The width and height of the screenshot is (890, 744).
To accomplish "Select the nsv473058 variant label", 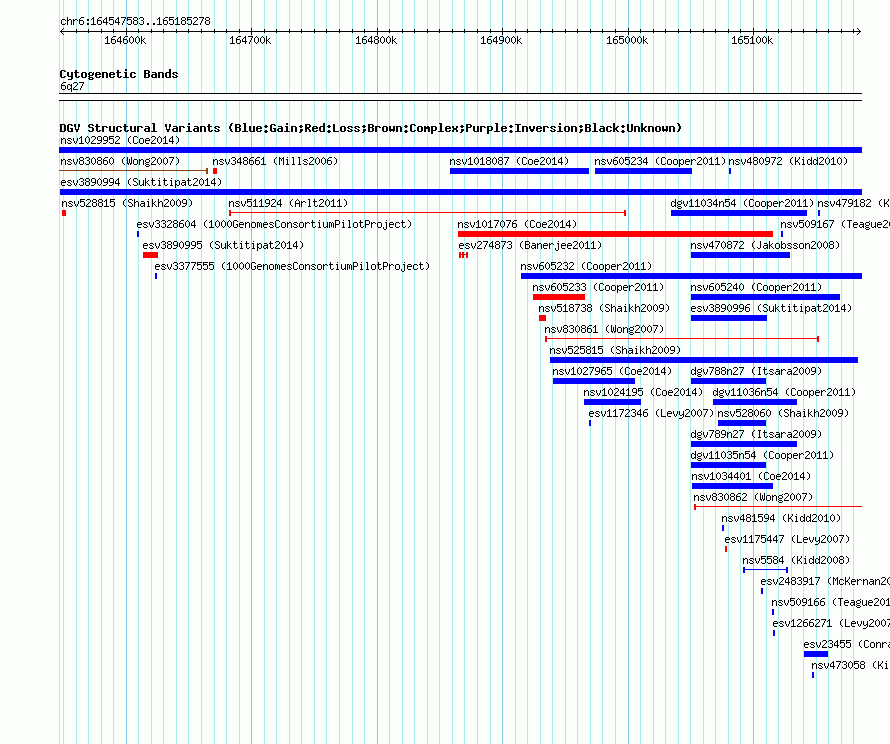I will tap(850, 665).
